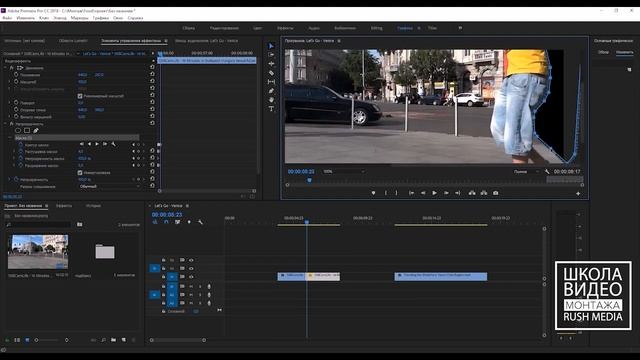Select the Track Select Forward tool

click(271, 55)
